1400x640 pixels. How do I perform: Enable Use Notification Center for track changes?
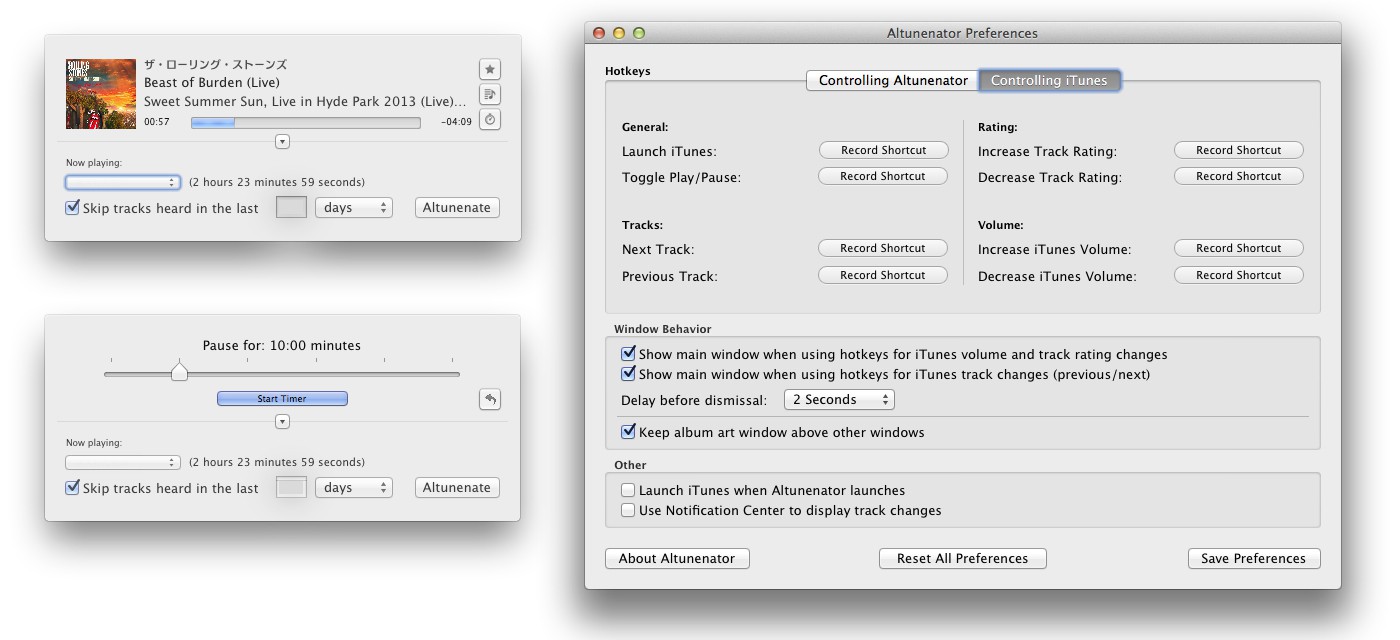(628, 510)
